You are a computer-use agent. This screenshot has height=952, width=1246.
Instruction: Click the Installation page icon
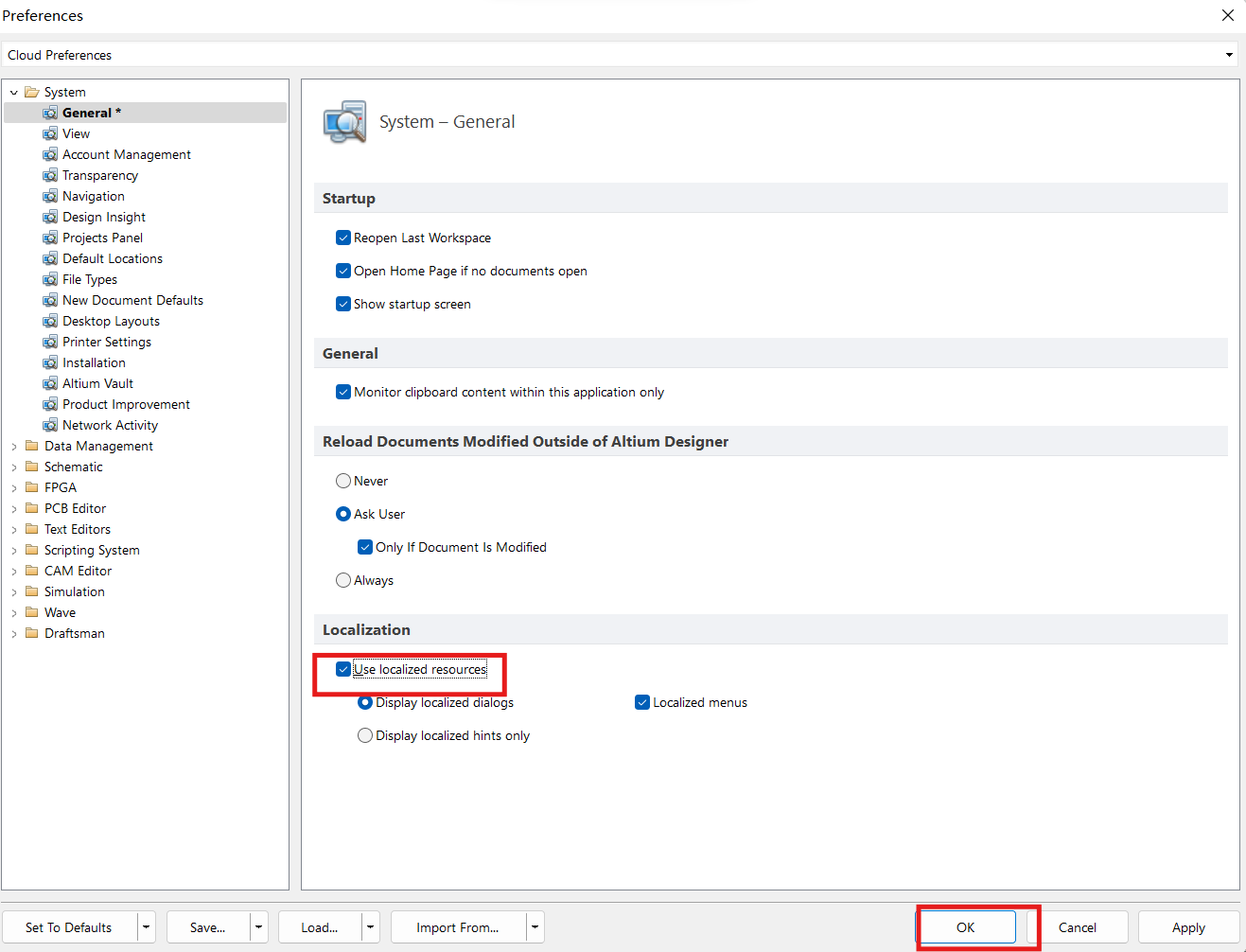(50, 362)
